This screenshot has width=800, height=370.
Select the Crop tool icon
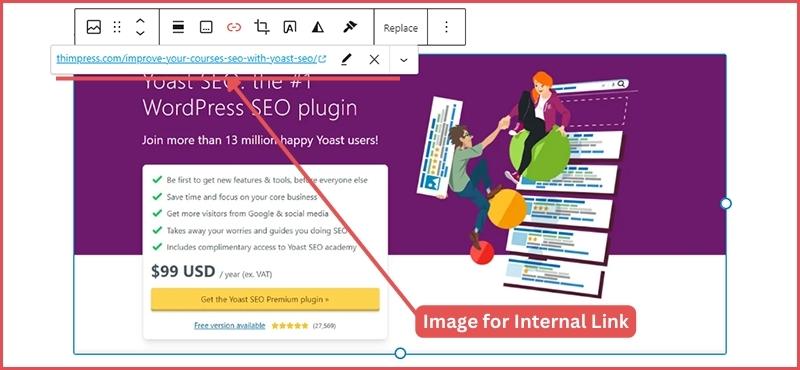(x=262, y=27)
